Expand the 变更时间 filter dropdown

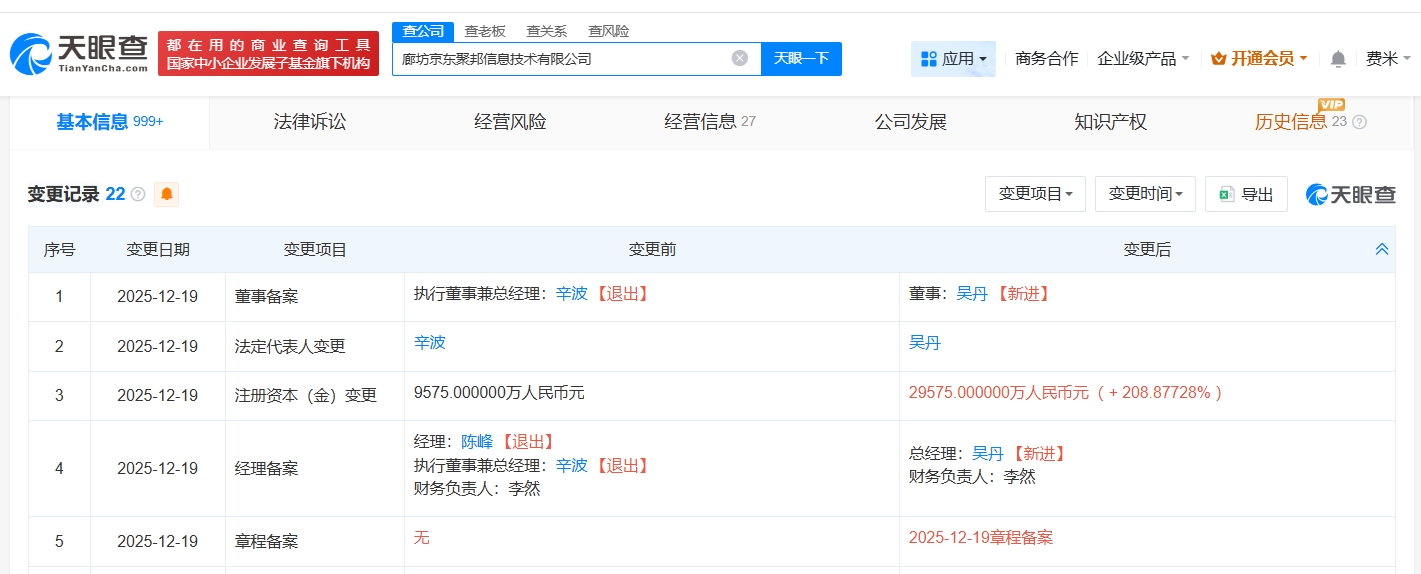tap(1145, 194)
